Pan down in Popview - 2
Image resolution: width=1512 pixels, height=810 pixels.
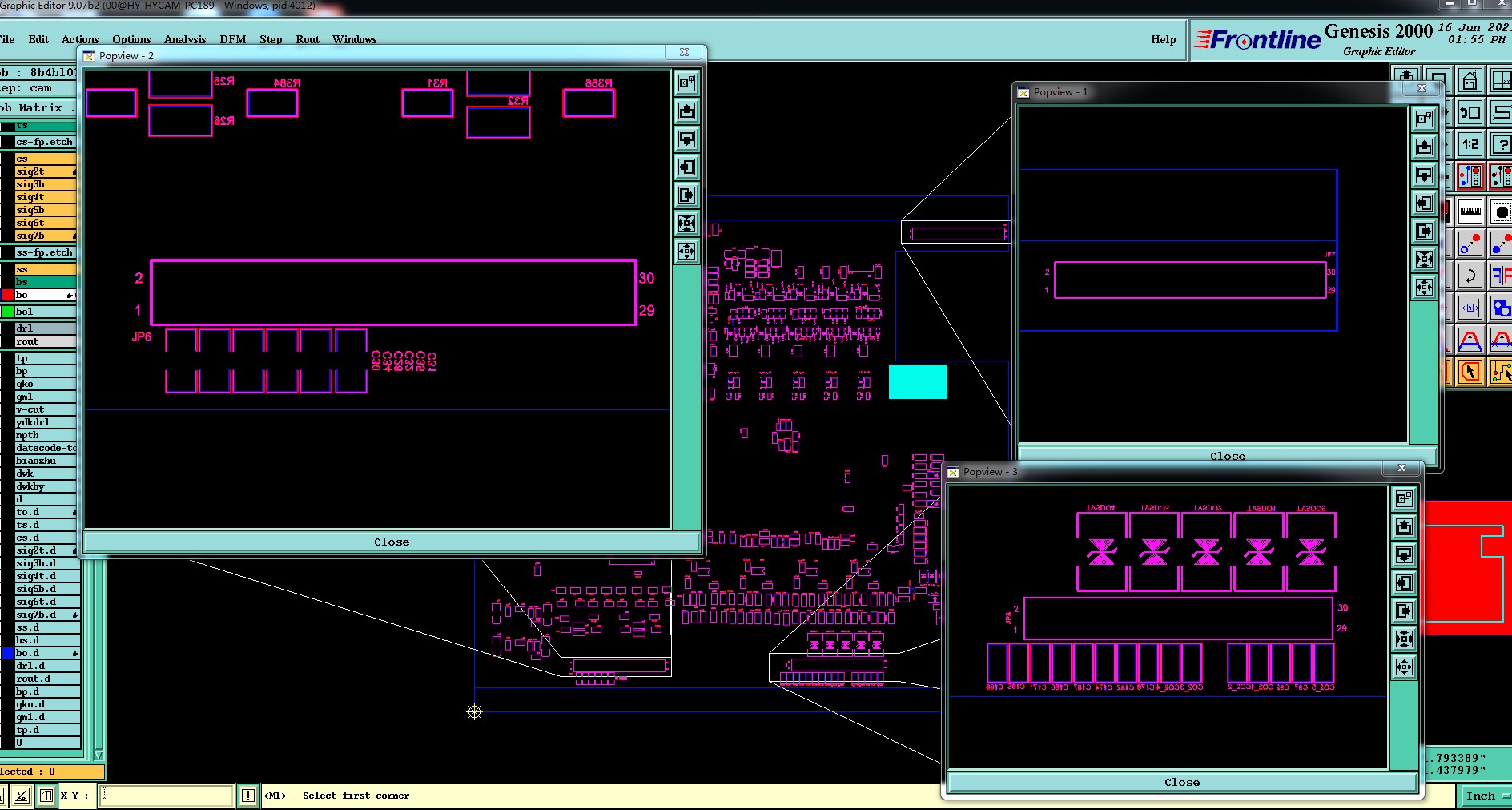[x=687, y=139]
